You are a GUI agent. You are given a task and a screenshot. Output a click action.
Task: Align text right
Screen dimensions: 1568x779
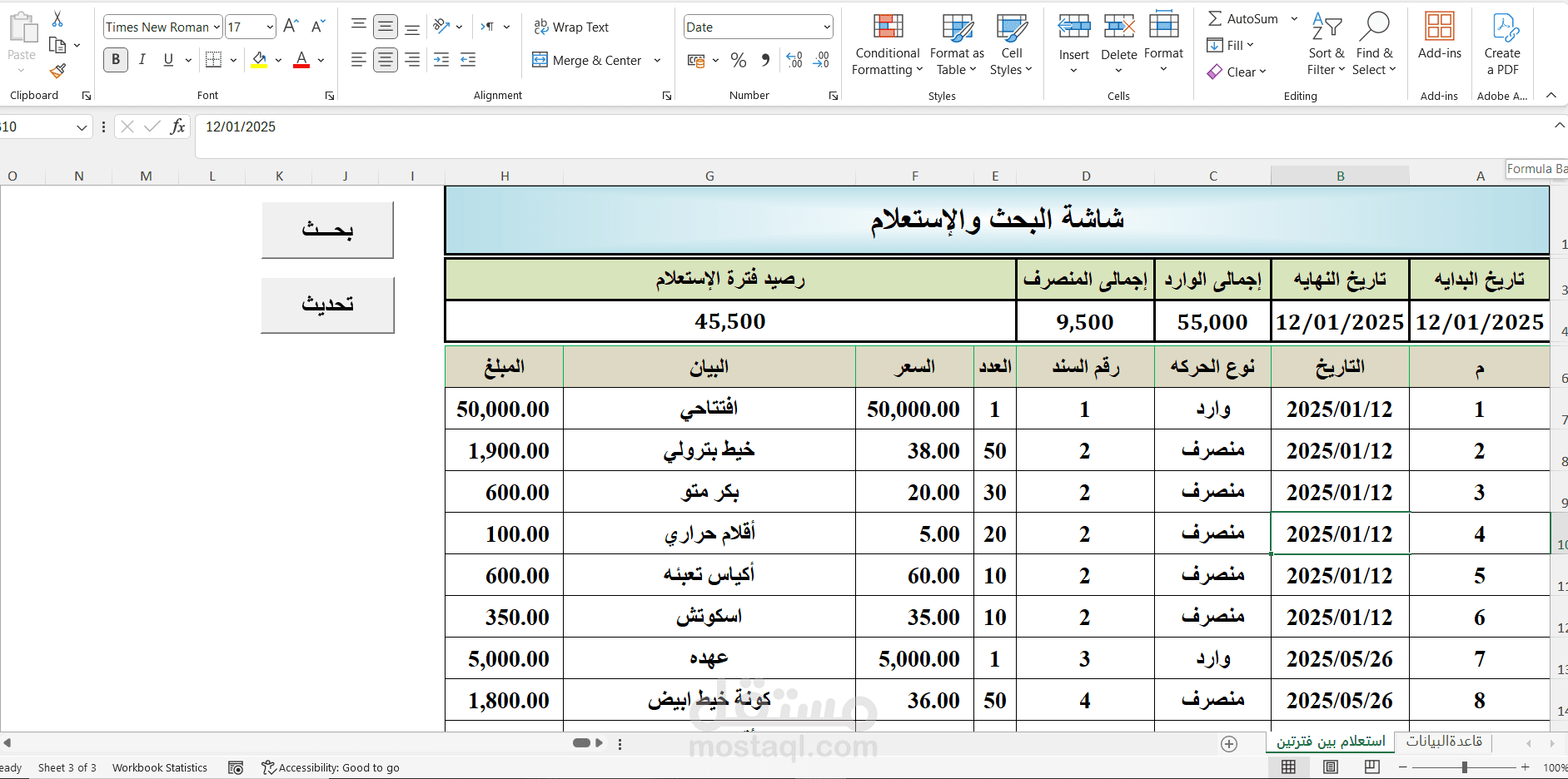(412, 59)
